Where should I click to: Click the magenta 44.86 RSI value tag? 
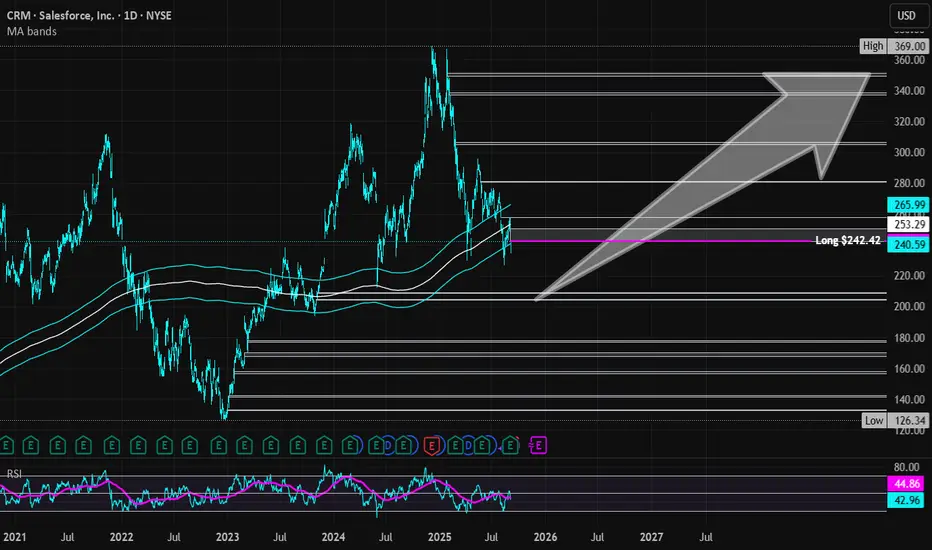tap(907, 483)
